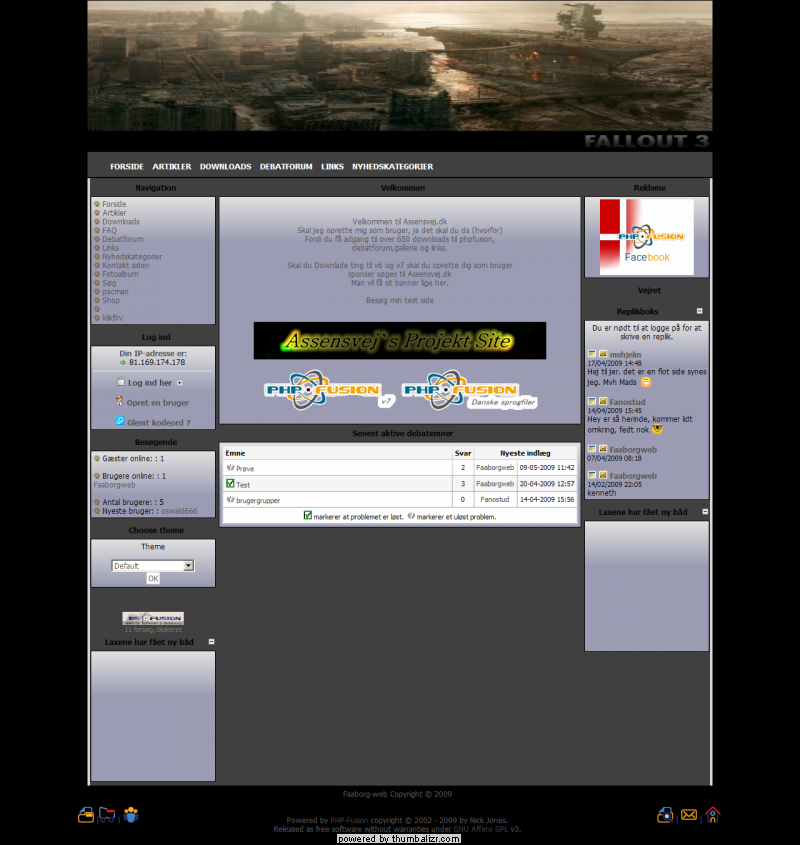Open FAQ in the Navigation panel
The image size is (800, 845).
[109, 230]
